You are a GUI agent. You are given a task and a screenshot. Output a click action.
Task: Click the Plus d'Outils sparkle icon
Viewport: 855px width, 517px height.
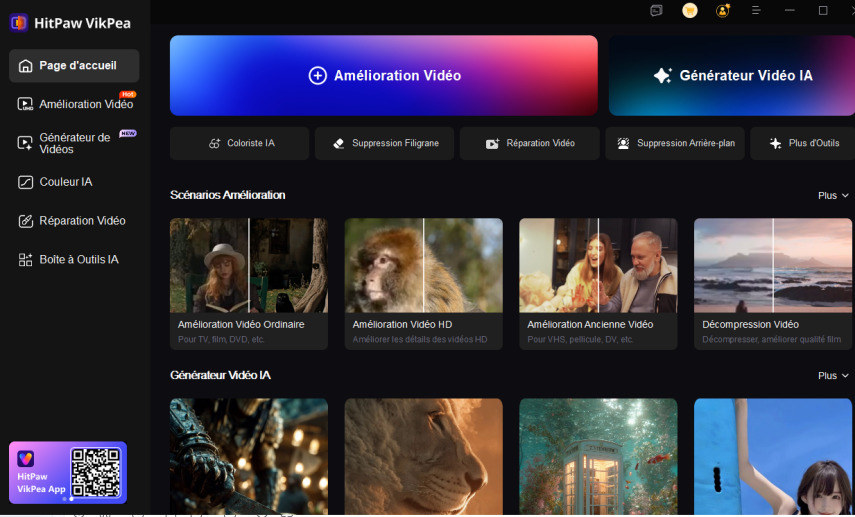(775, 143)
